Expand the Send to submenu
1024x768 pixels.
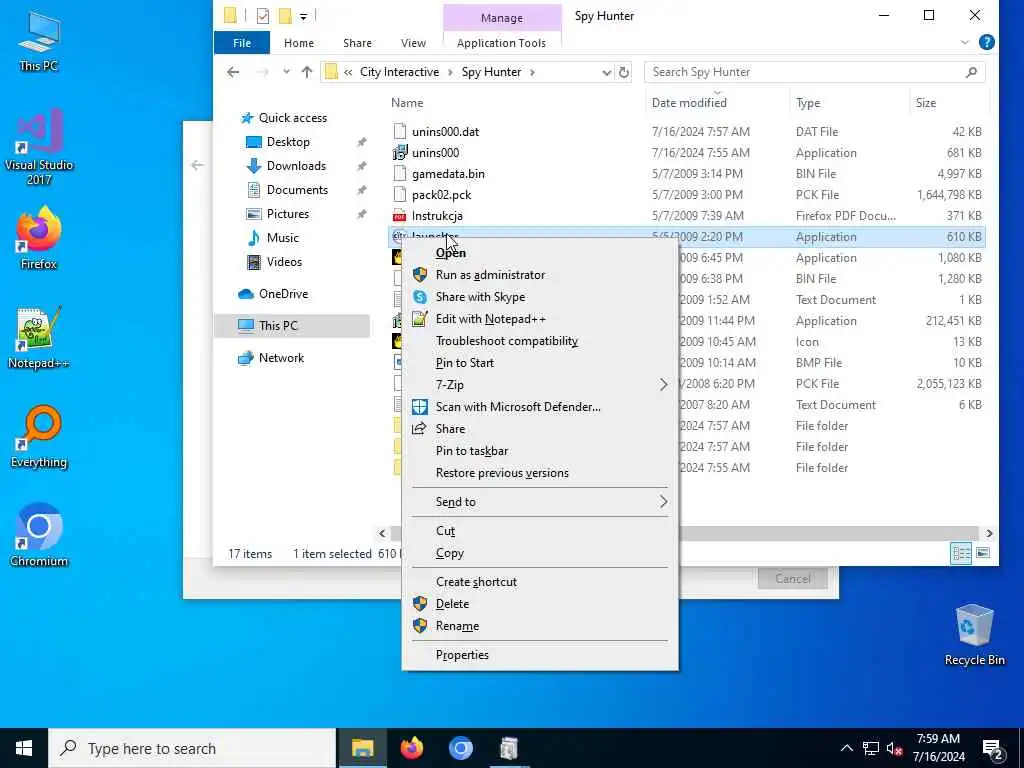pos(664,502)
